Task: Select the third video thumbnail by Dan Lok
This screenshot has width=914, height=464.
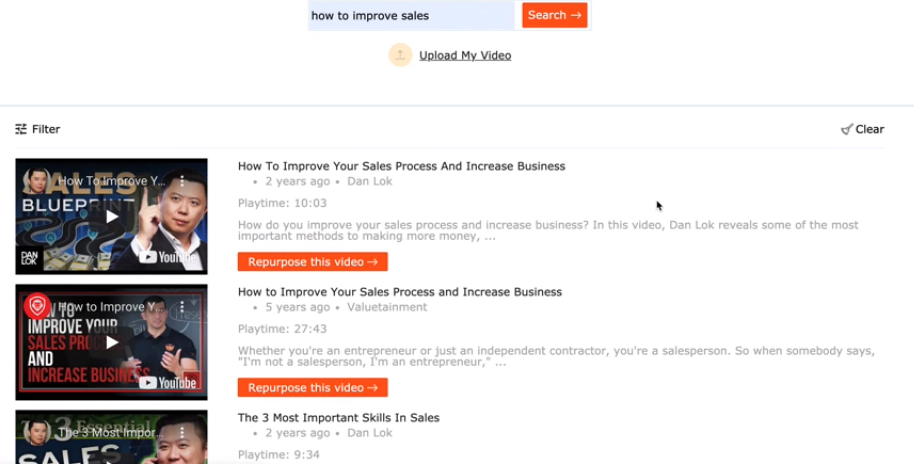Action: (111, 437)
